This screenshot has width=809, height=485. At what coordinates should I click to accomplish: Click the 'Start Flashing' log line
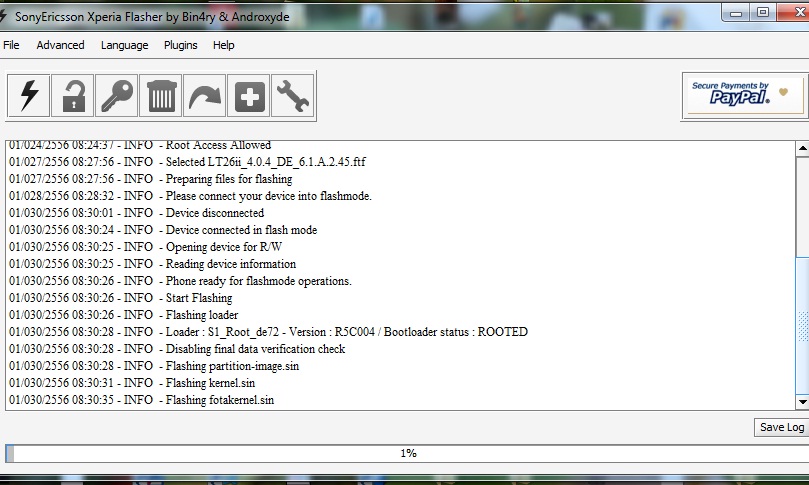click(x=121, y=298)
